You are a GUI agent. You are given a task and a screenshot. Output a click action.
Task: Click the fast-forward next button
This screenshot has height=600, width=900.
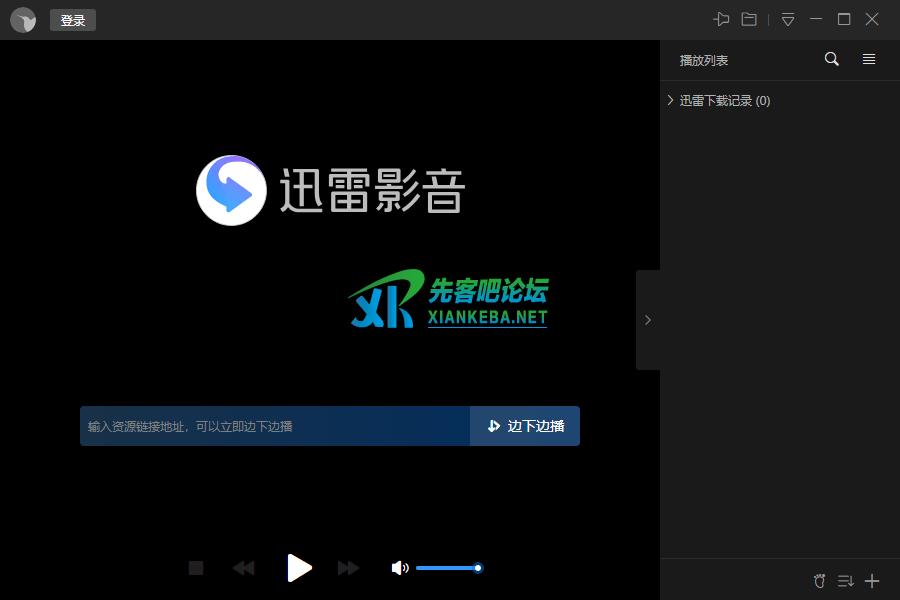tap(348, 568)
